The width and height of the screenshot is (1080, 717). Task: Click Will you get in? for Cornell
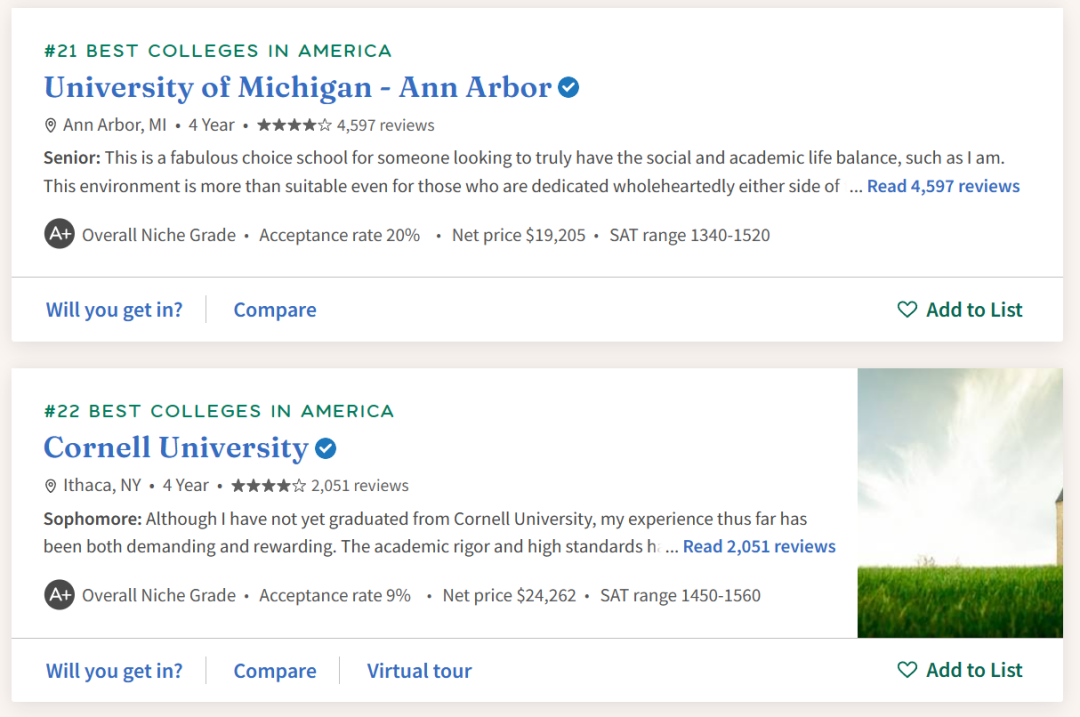114,670
